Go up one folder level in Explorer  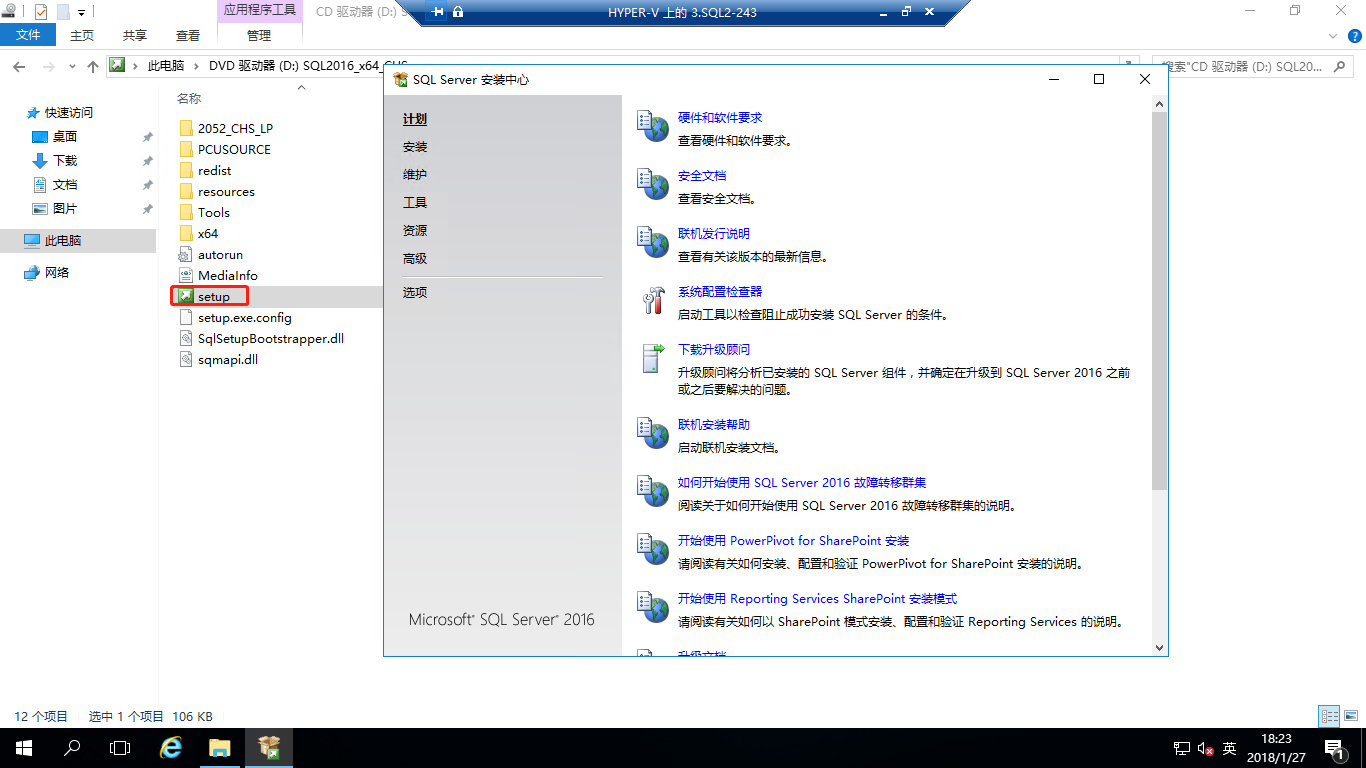[93, 66]
